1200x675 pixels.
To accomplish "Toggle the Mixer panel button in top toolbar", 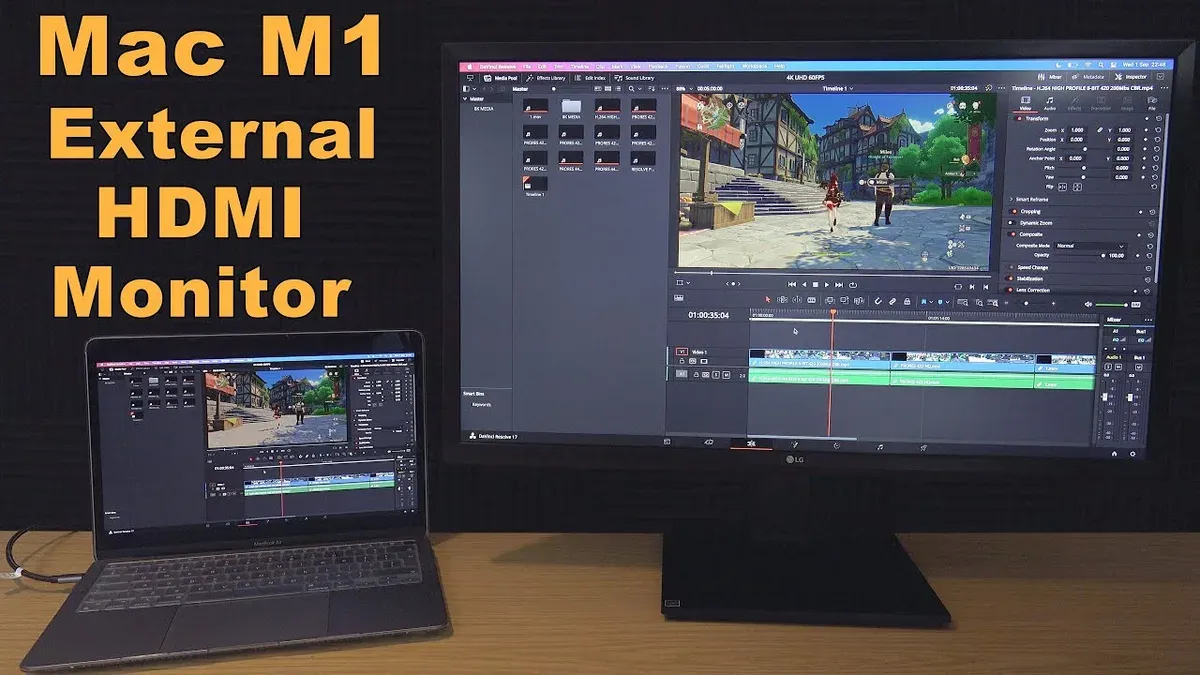I will coord(1050,77).
